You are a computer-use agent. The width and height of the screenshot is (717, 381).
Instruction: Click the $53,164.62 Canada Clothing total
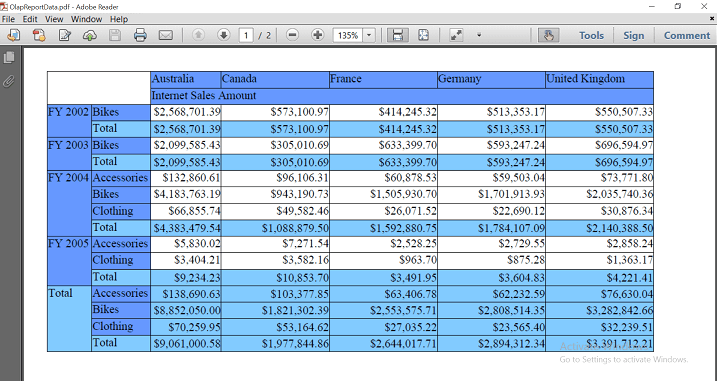[x=275, y=327]
